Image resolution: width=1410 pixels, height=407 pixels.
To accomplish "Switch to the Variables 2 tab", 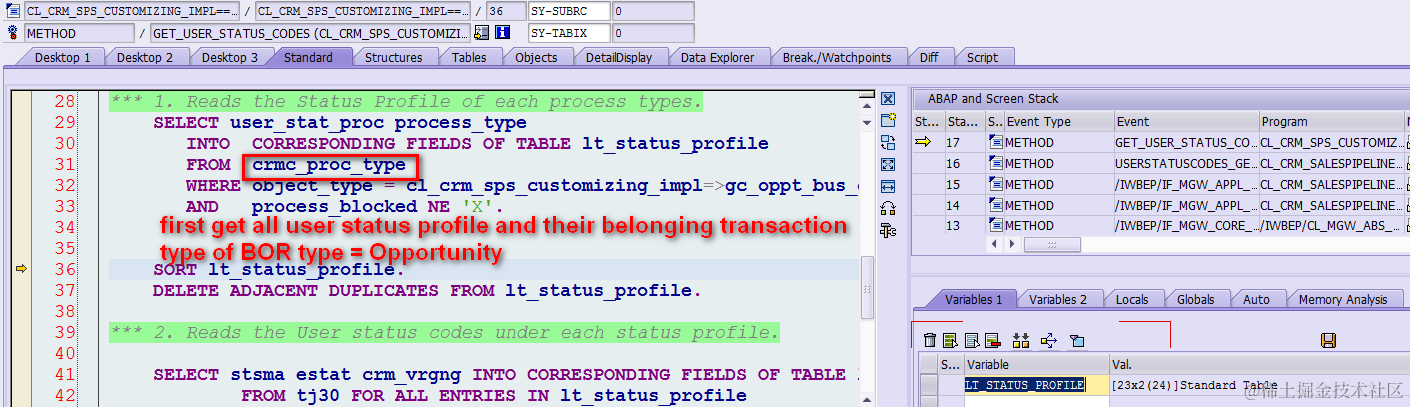I will (1058, 299).
